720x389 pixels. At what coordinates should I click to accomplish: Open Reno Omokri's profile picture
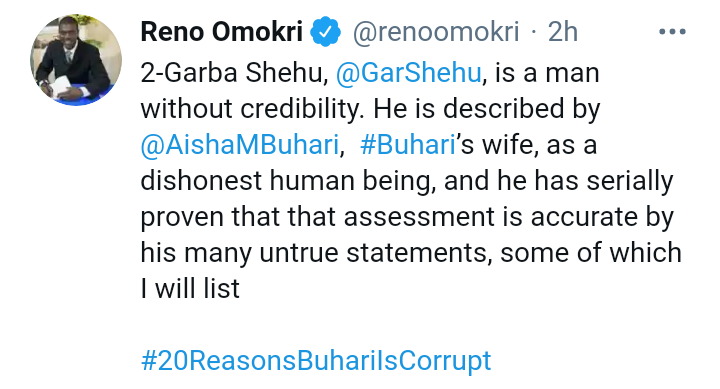[x=76, y=60]
